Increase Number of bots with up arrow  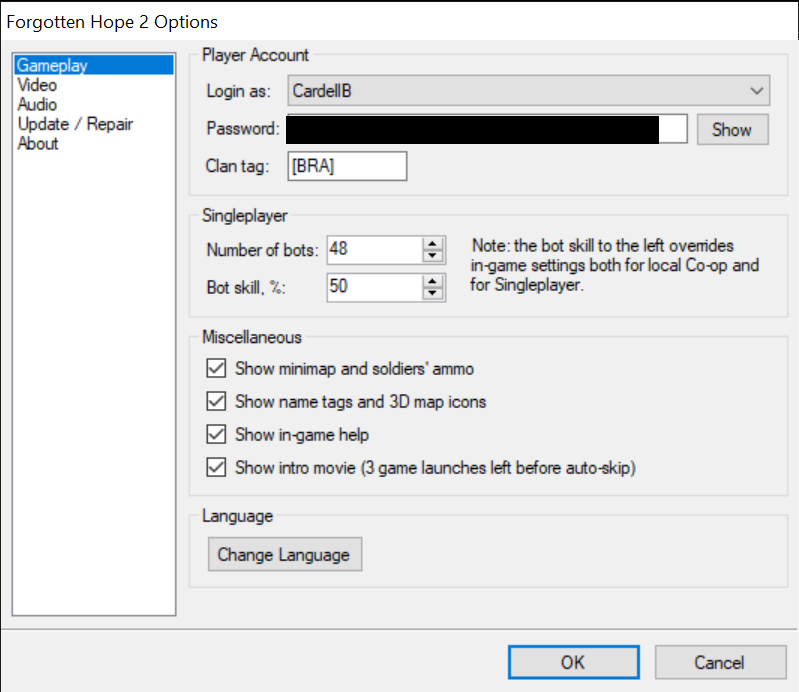[x=433, y=243]
